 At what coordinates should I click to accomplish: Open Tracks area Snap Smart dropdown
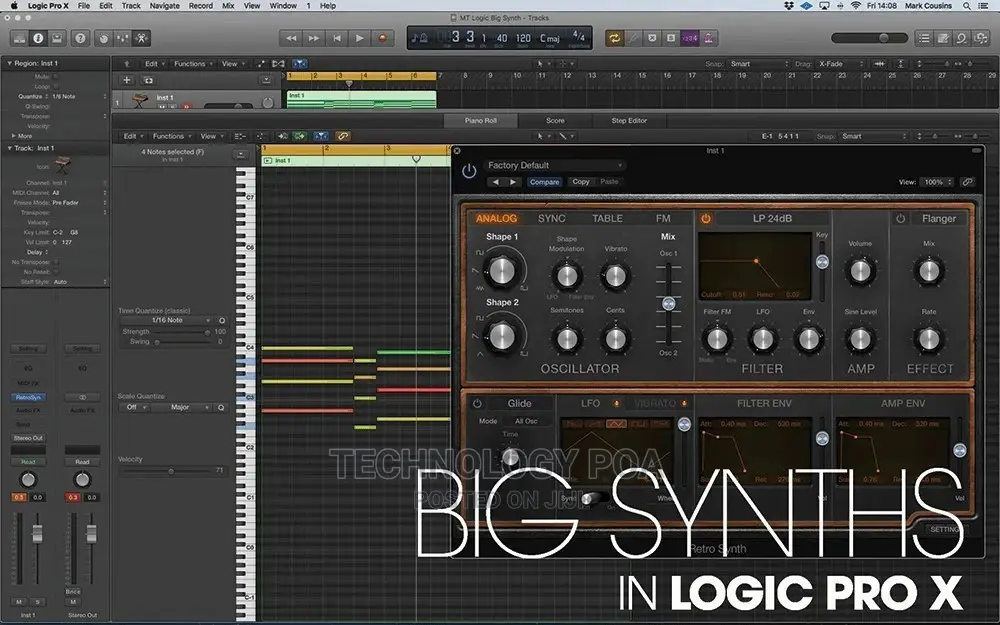coord(759,64)
